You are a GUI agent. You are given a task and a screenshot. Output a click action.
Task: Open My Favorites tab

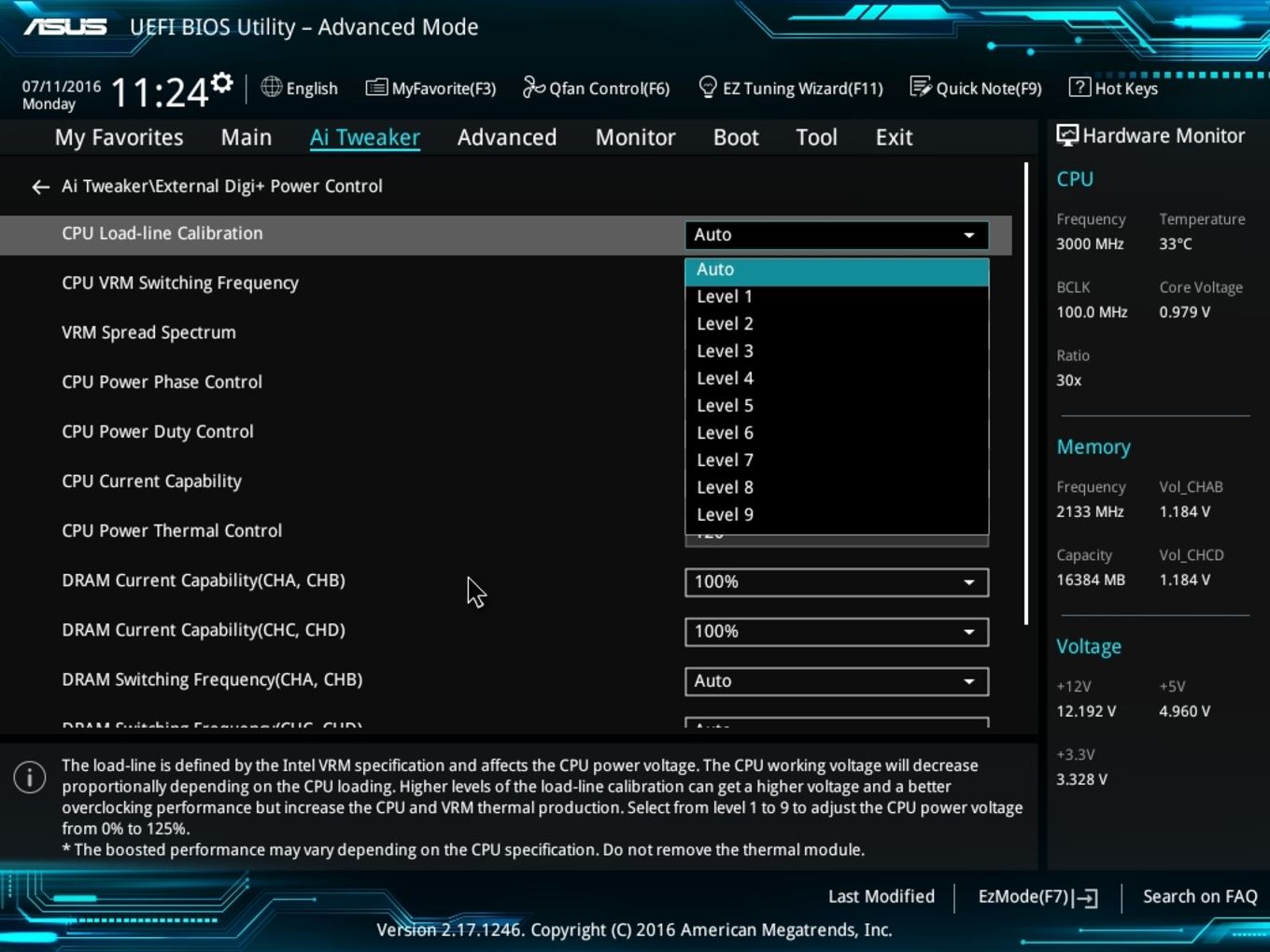tap(119, 137)
